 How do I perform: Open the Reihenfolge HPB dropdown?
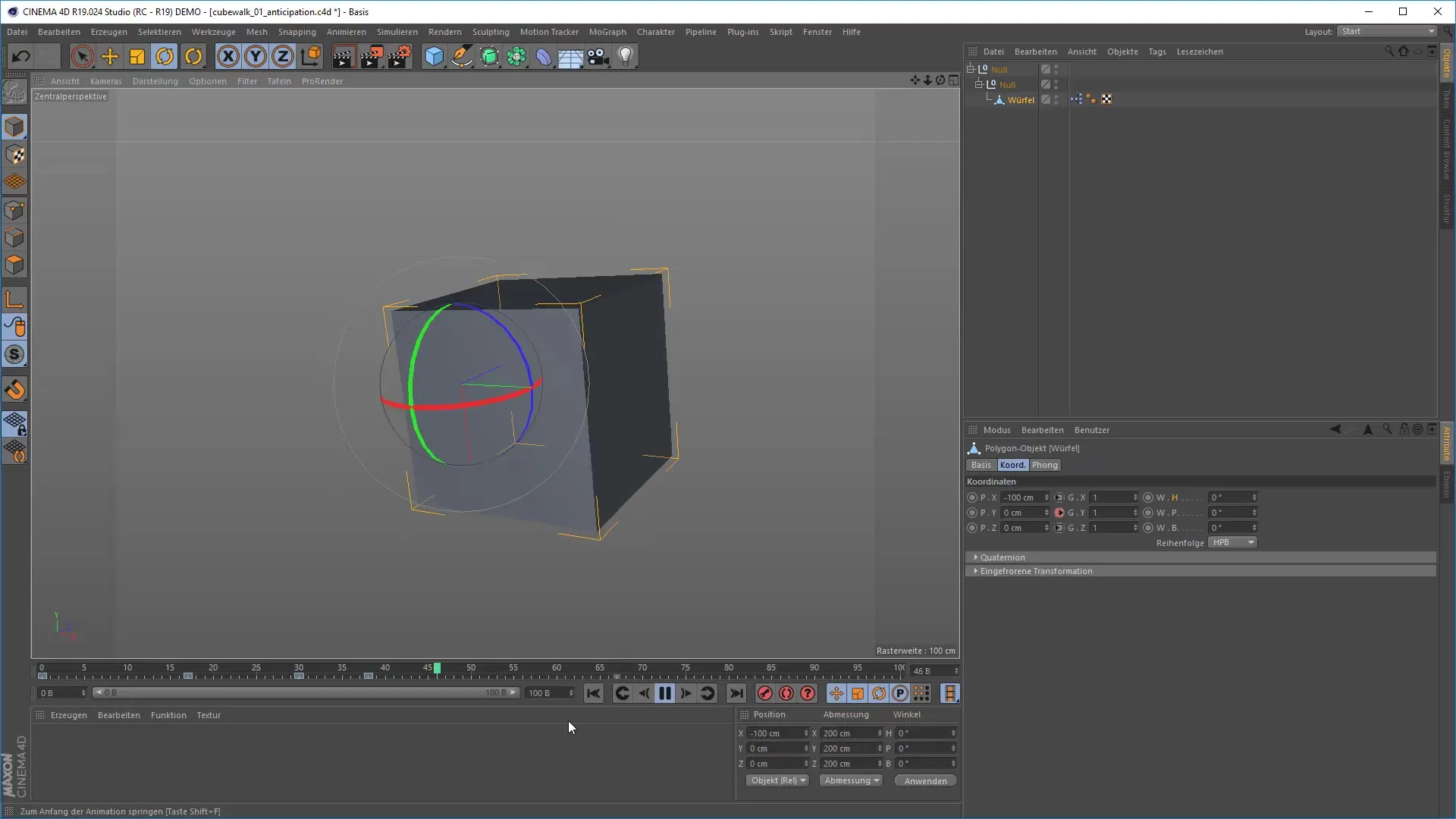(x=1232, y=543)
